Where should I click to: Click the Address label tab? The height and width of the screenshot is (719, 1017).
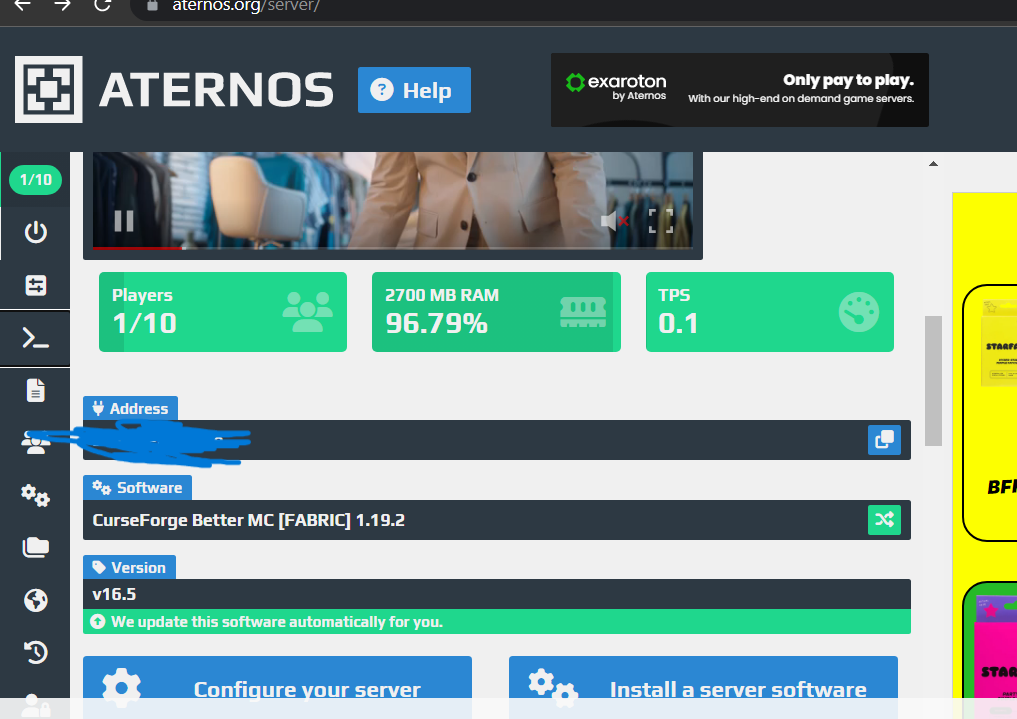coord(130,408)
